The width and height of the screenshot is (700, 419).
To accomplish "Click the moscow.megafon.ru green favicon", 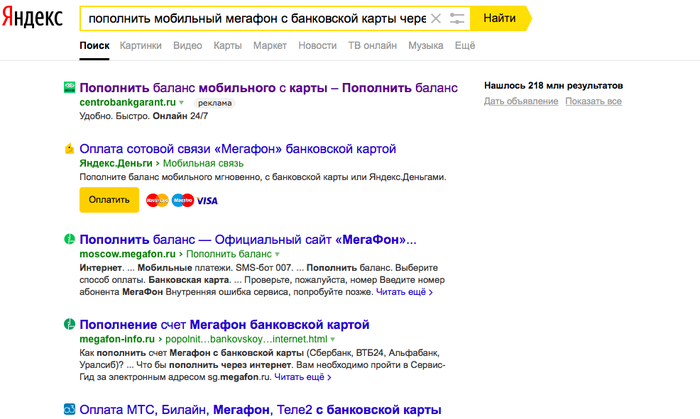I will tap(69, 240).
